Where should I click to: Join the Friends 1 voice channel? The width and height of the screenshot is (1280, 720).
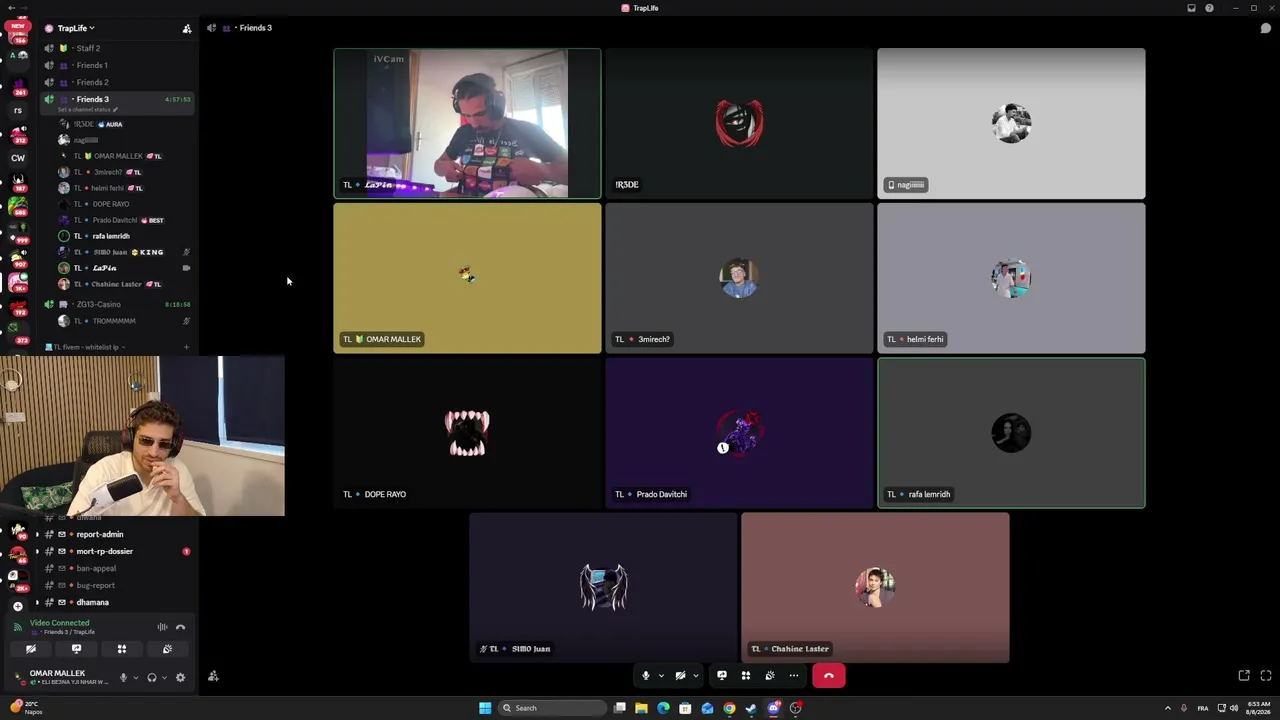click(115, 65)
